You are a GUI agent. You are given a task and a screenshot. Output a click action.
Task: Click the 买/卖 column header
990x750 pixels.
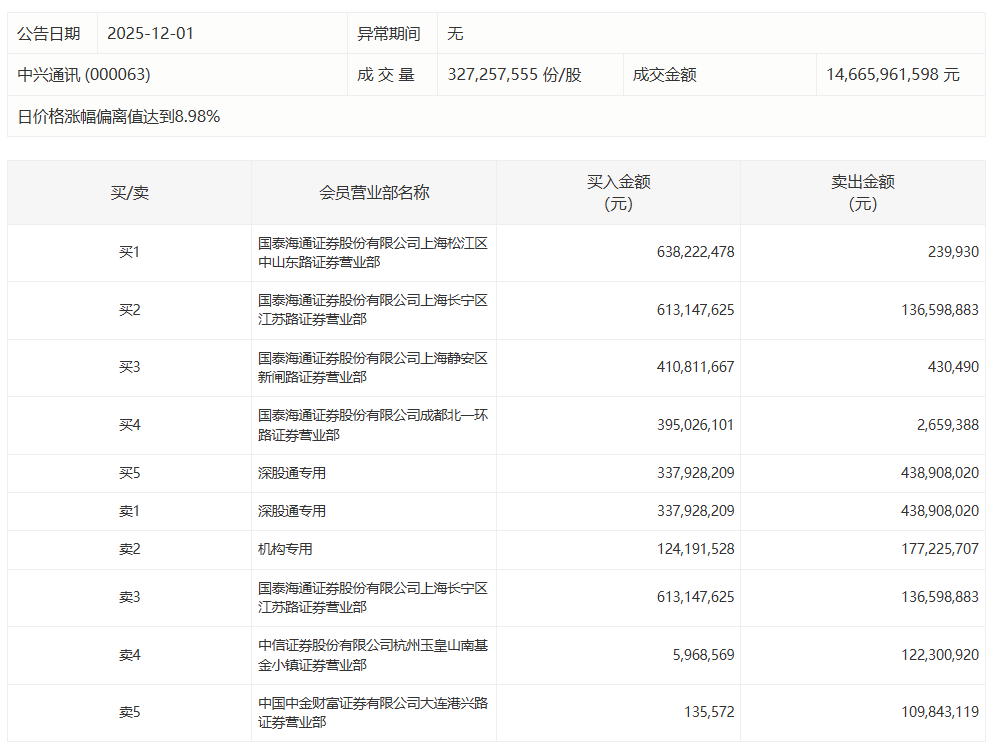(x=129, y=192)
